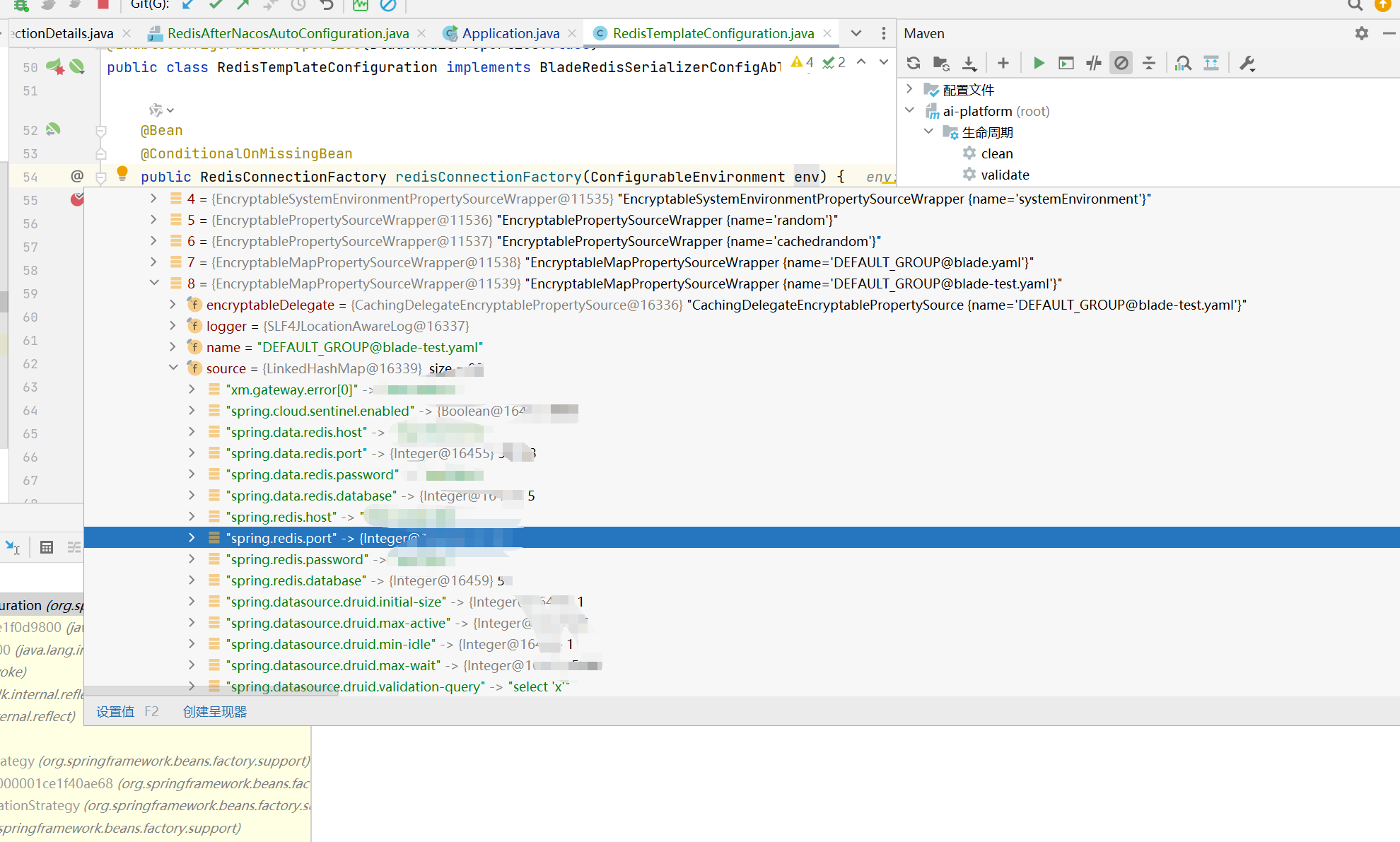1400x842 pixels.
Task: Click the yellow lightbulb intention icon
Action: [122, 173]
